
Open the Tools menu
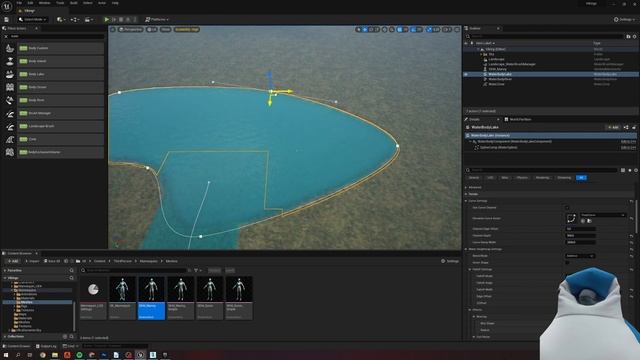[60, 3]
